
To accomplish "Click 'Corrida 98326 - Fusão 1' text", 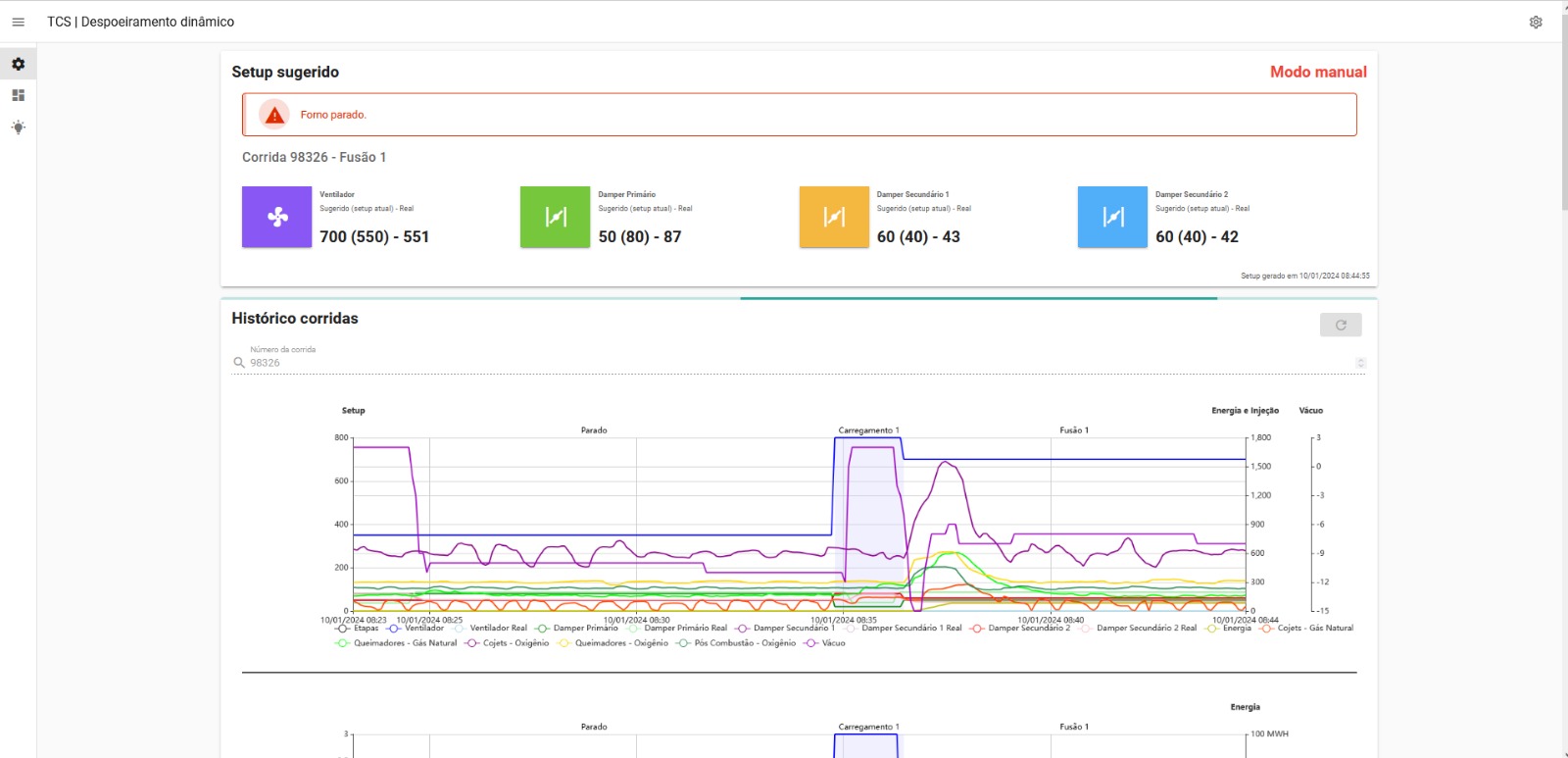I will [x=314, y=157].
